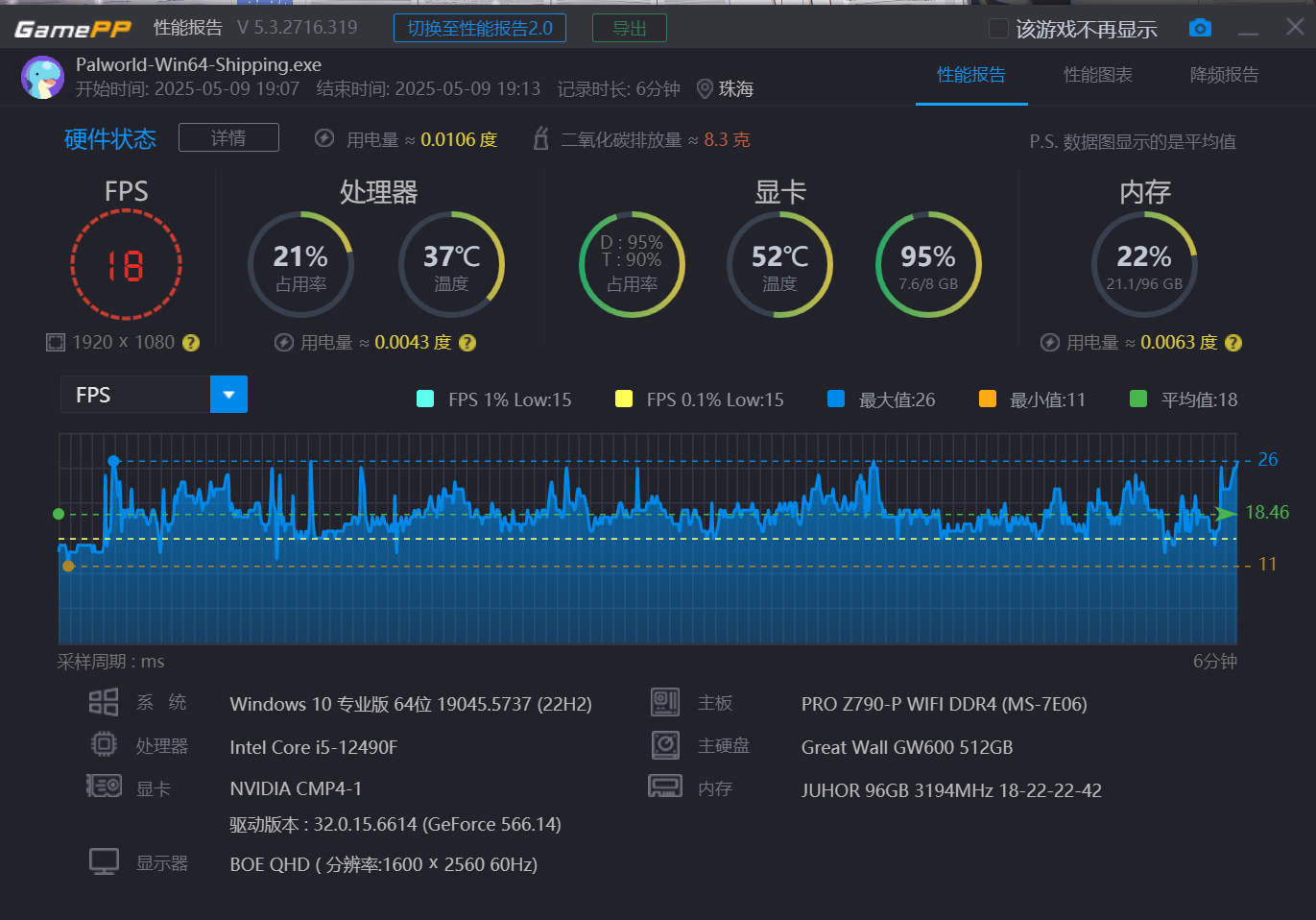Click the GamePP logo
Viewport: 1316px width, 920px height.
pyautogui.click(x=73, y=29)
